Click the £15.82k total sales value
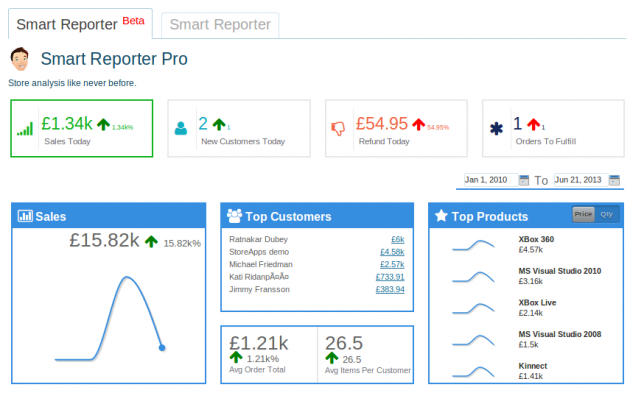 tap(104, 240)
